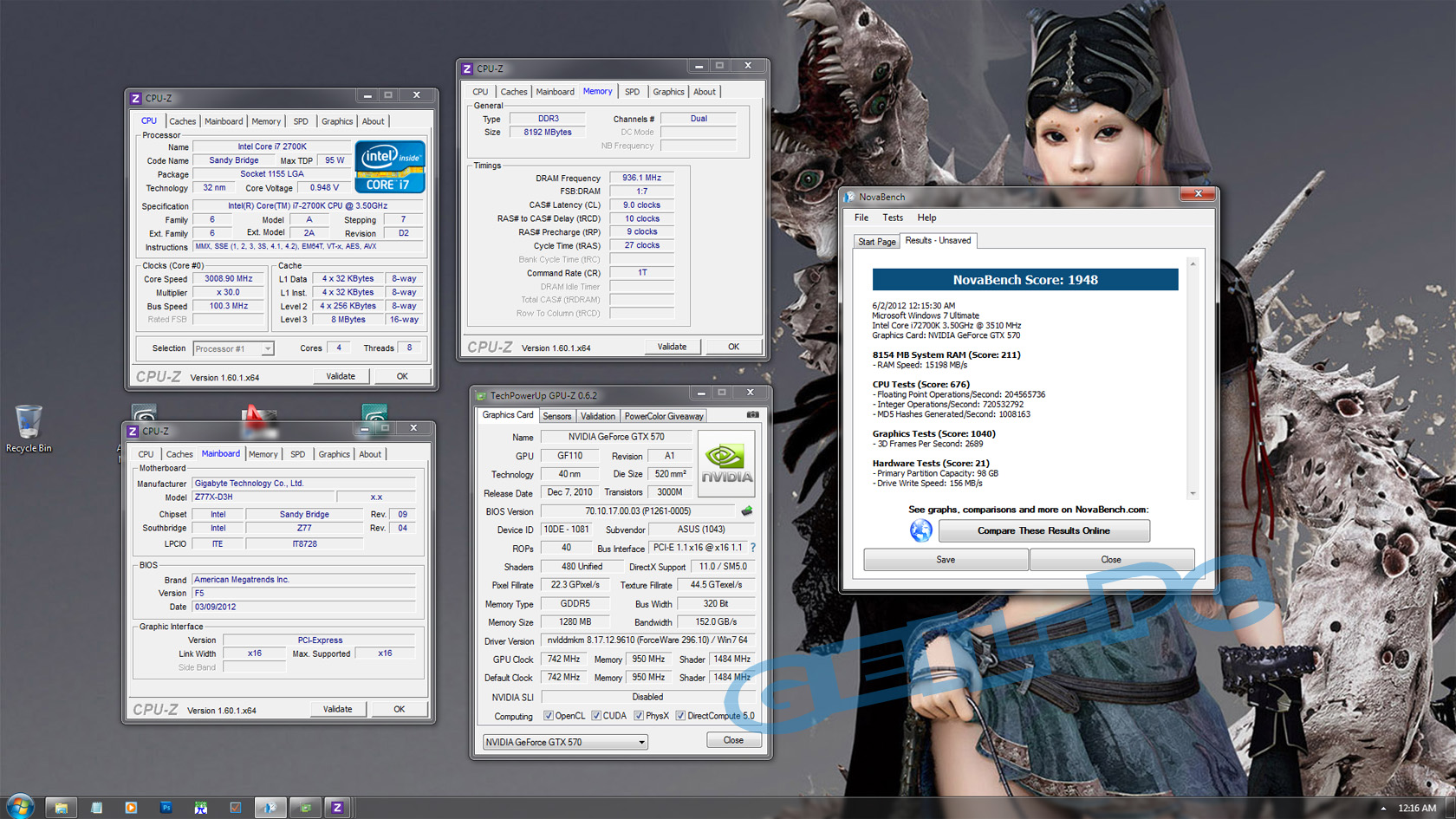Click the 'NovaBench Score: 1948' banner
The width and height of the screenshot is (1456, 819).
point(1025,280)
